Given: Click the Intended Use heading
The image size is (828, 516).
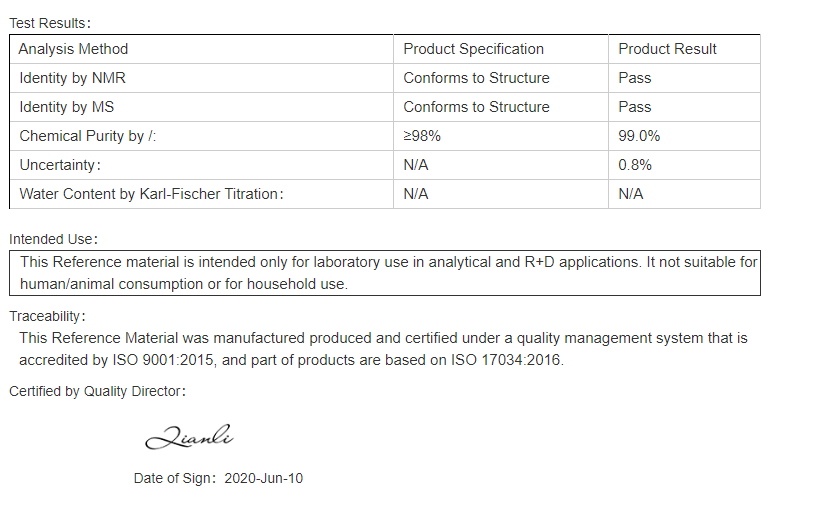Looking at the screenshot, I should [53, 239].
